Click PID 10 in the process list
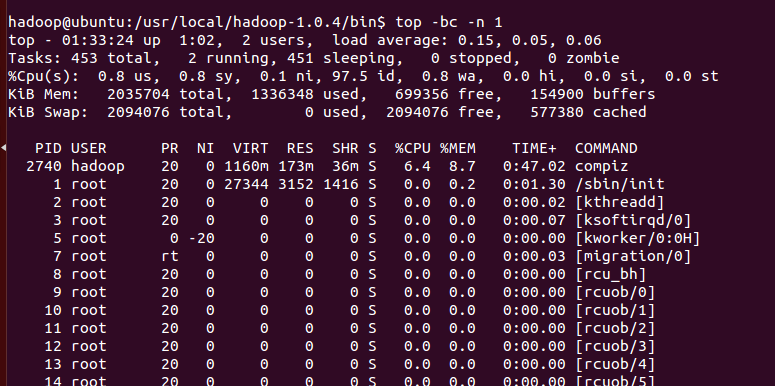The image size is (775, 386). pyautogui.click(x=53, y=310)
